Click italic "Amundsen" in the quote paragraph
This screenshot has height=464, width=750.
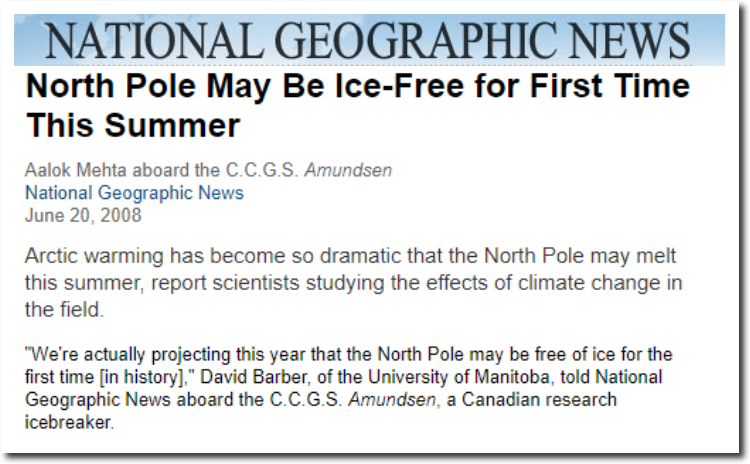(x=392, y=399)
